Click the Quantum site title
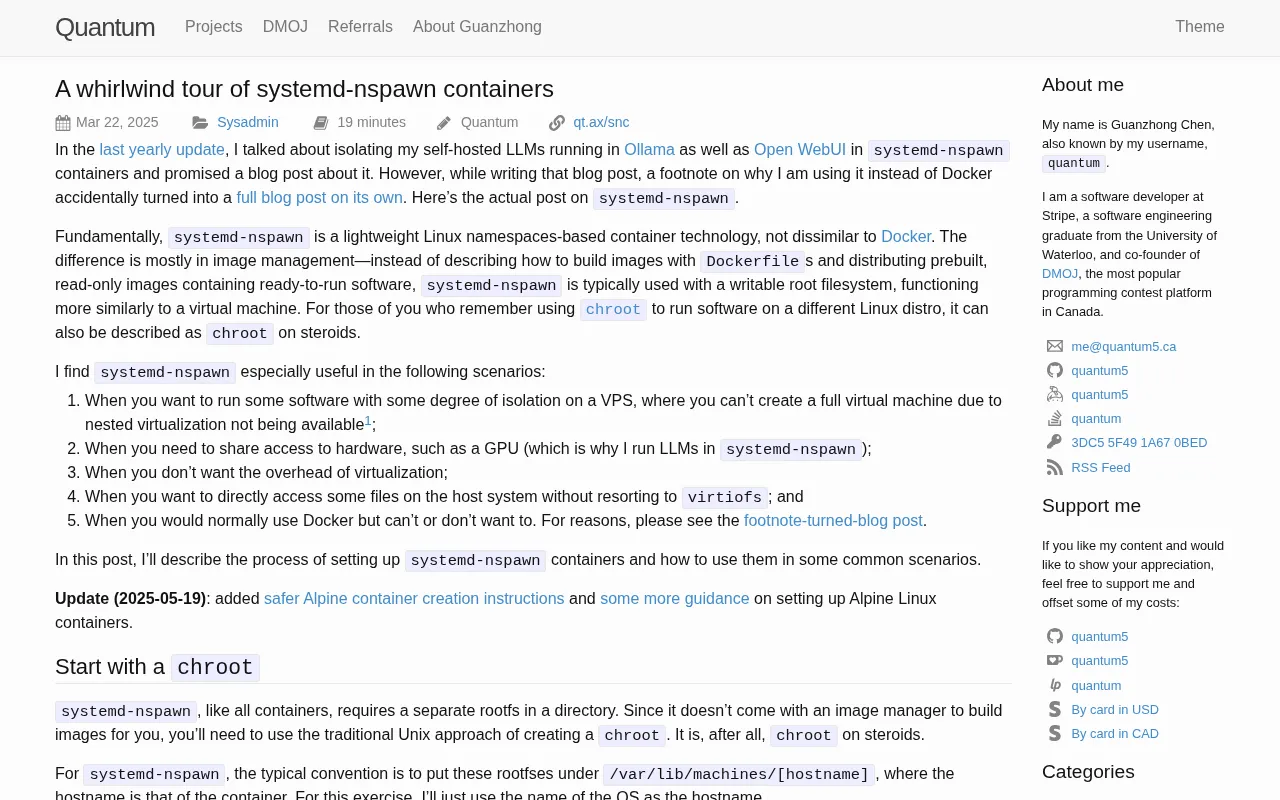 point(105,27)
